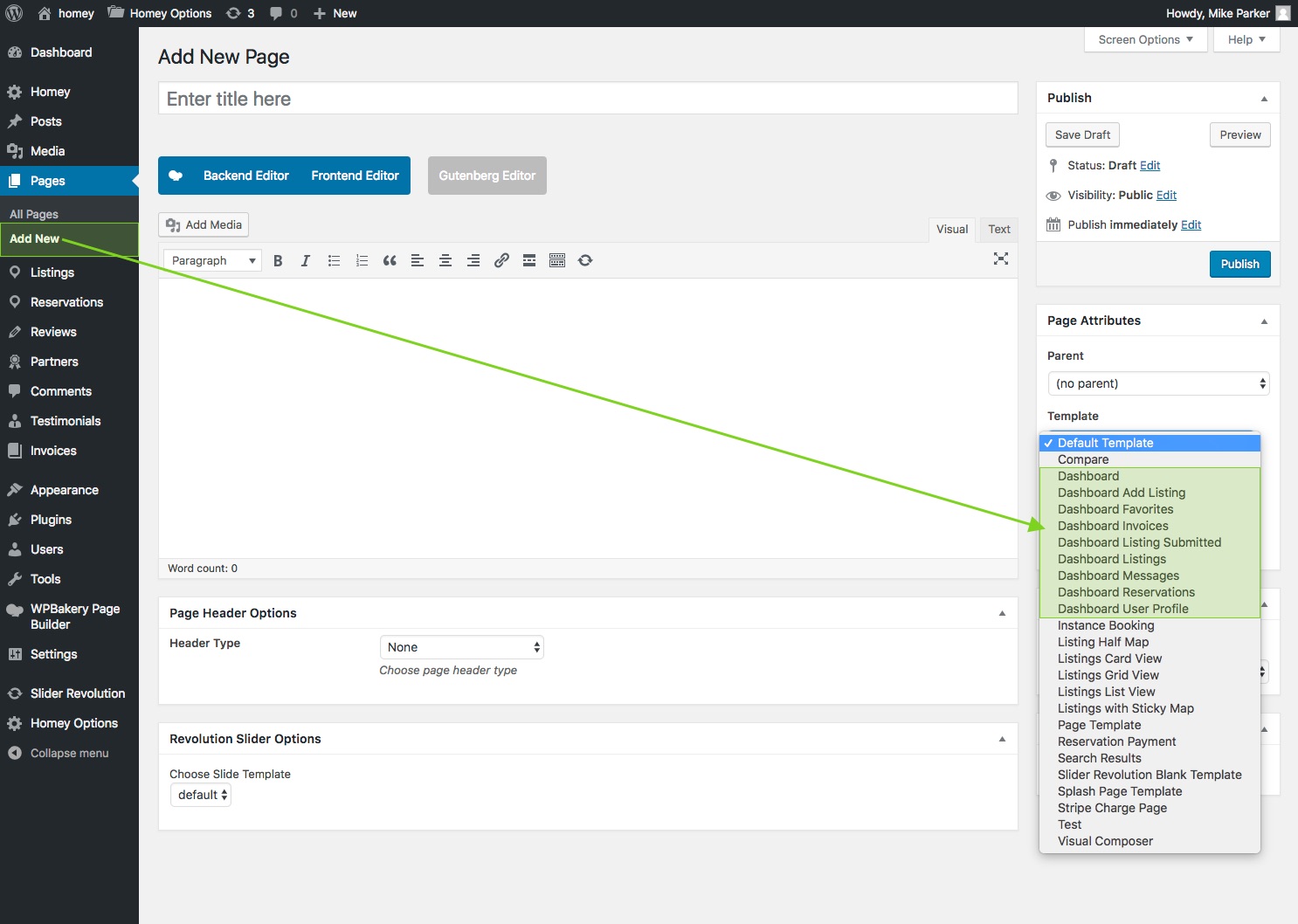Click the page title input field
The height and width of the screenshot is (924, 1298).
588,99
